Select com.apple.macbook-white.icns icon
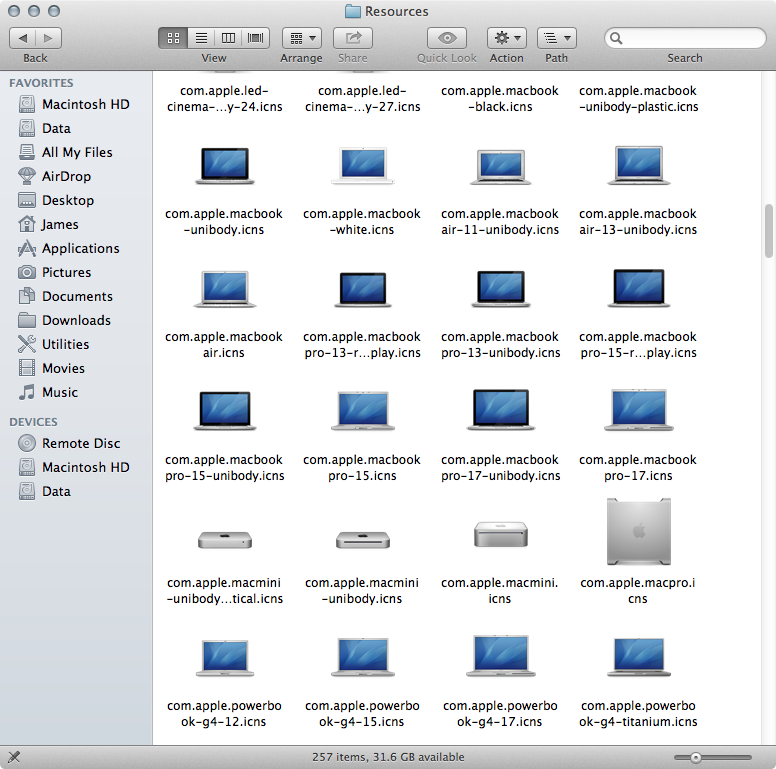 pos(363,165)
